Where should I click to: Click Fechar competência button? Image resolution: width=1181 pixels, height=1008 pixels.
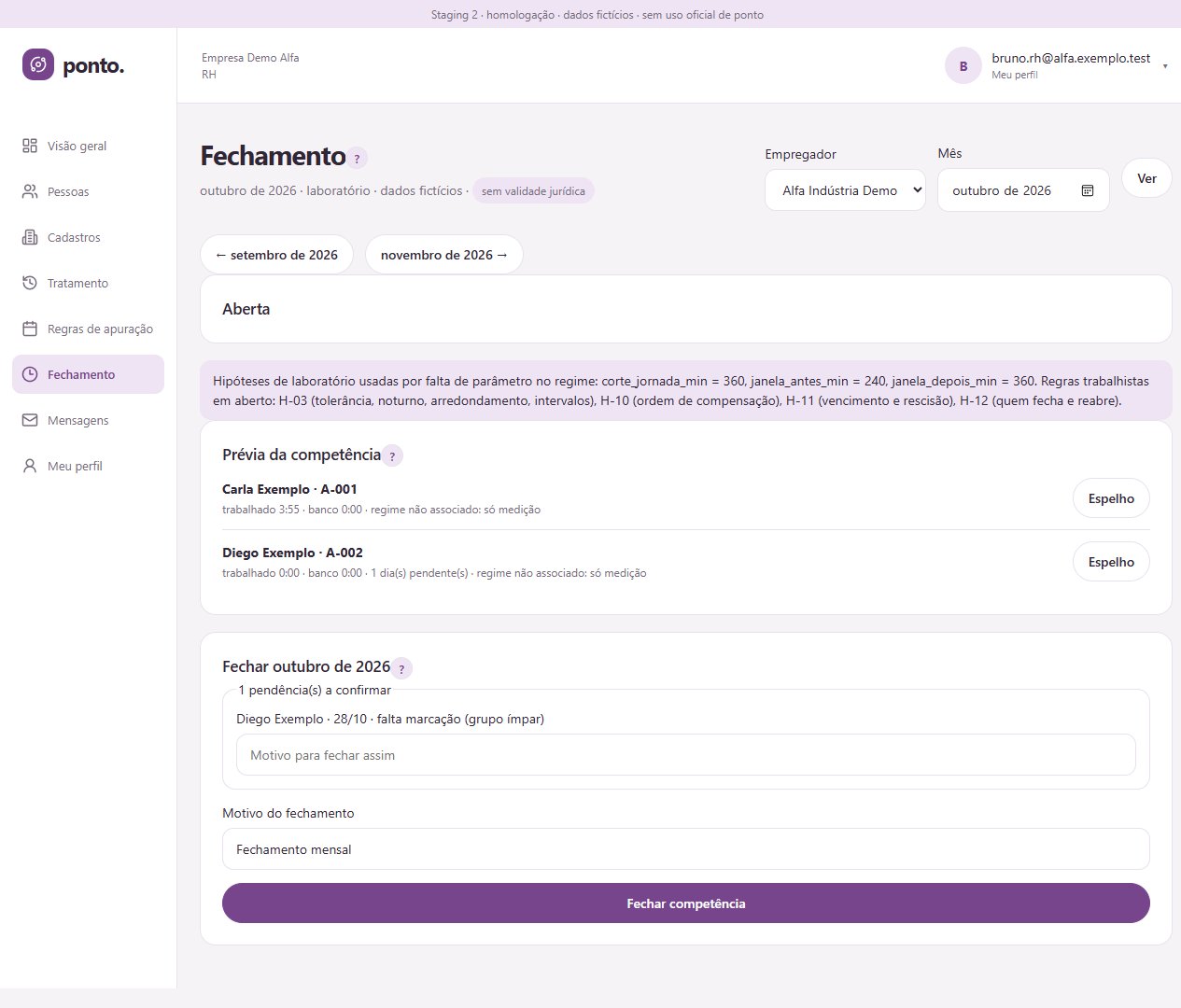tap(686, 903)
